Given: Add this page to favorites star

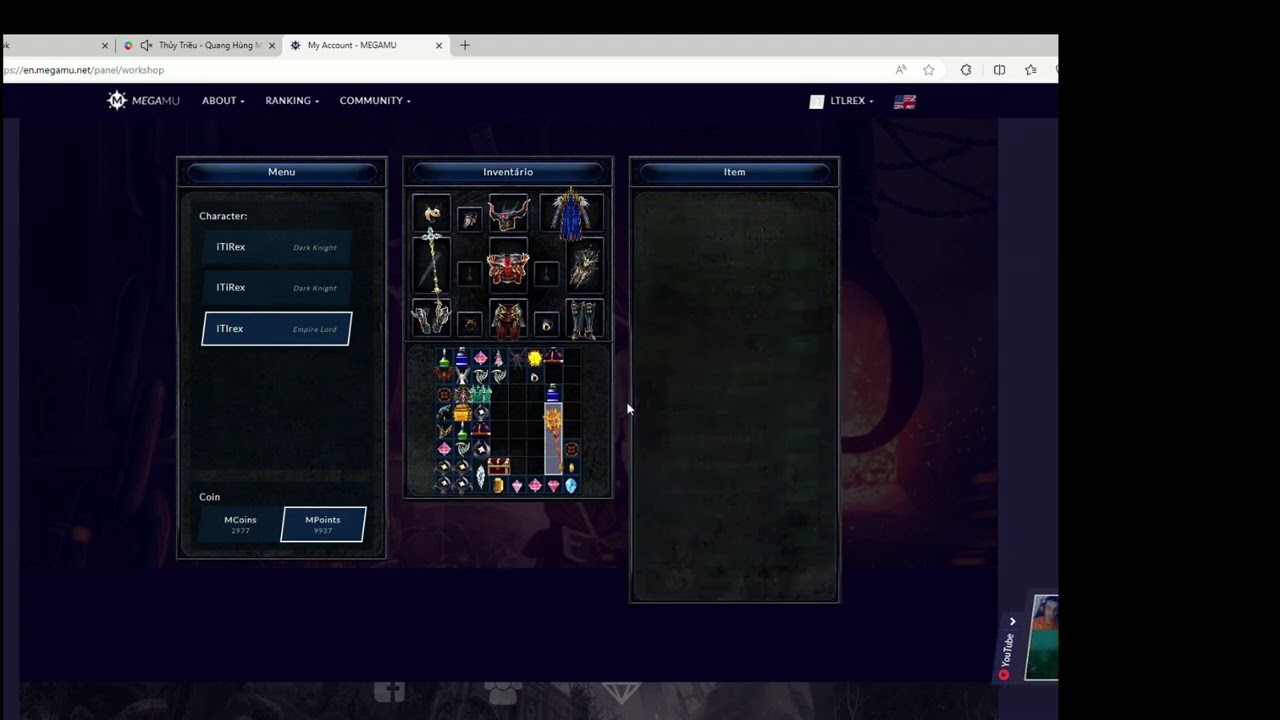Looking at the screenshot, I should [929, 70].
